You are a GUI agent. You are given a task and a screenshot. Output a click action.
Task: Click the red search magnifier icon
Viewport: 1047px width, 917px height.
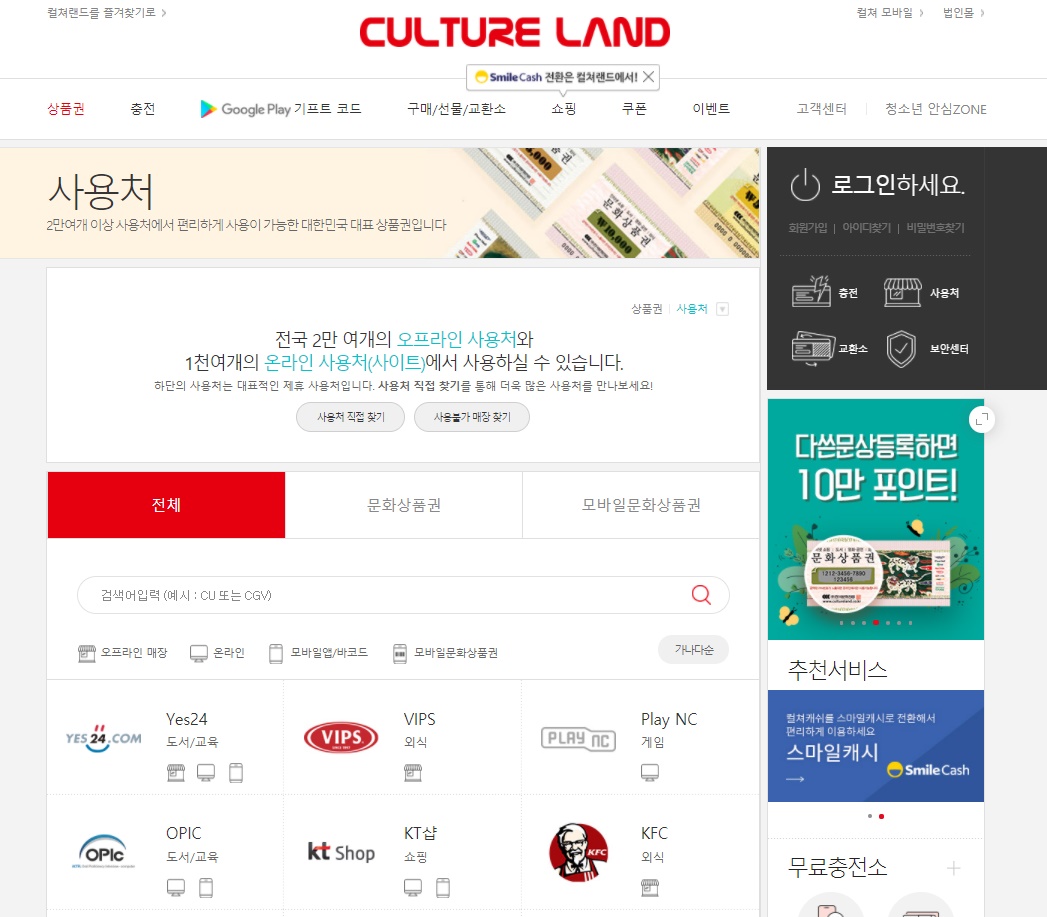pos(701,594)
